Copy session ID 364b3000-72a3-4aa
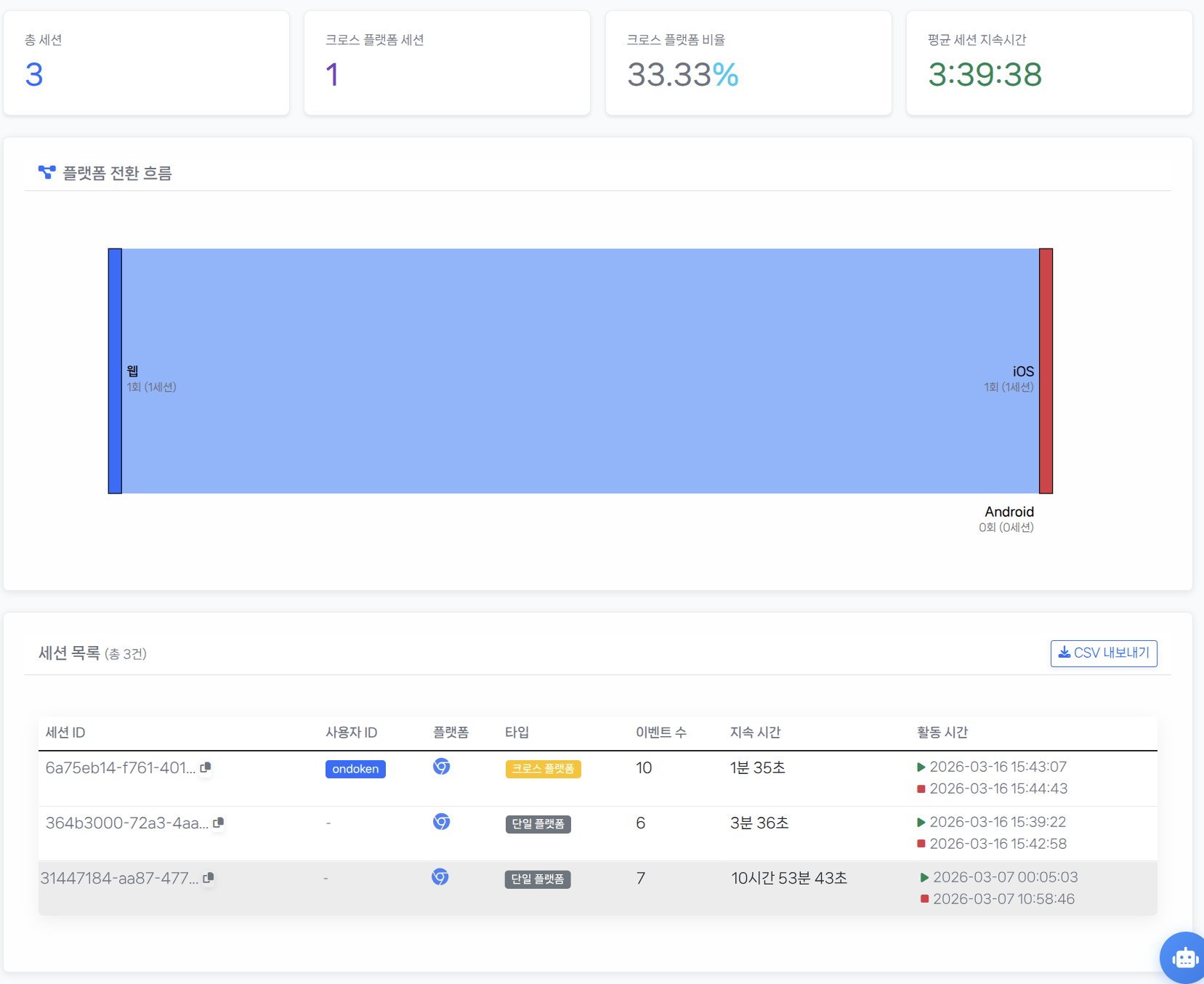Image resolution: width=1204 pixels, height=984 pixels. (x=218, y=823)
